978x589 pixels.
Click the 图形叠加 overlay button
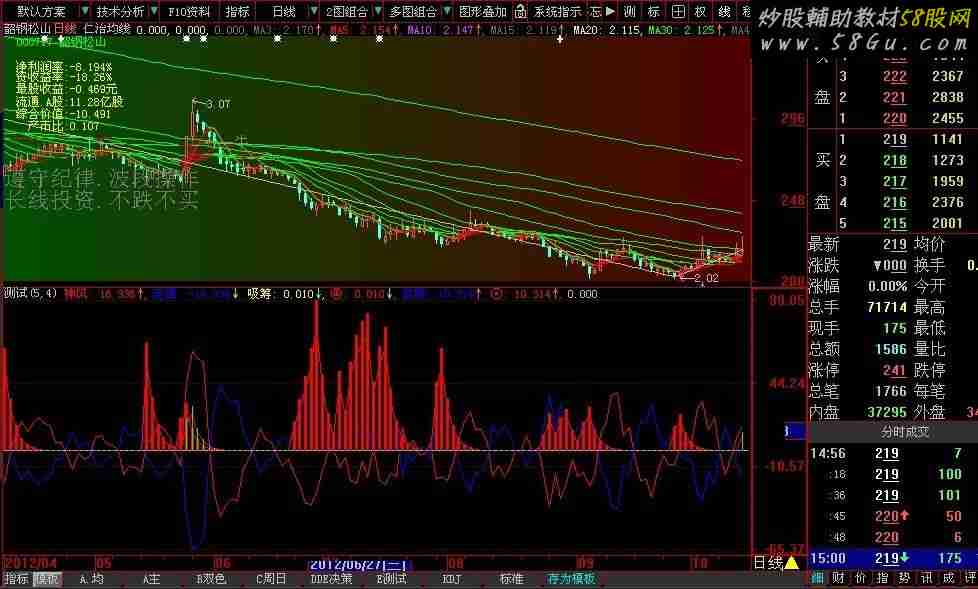pyautogui.click(x=483, y=11)
